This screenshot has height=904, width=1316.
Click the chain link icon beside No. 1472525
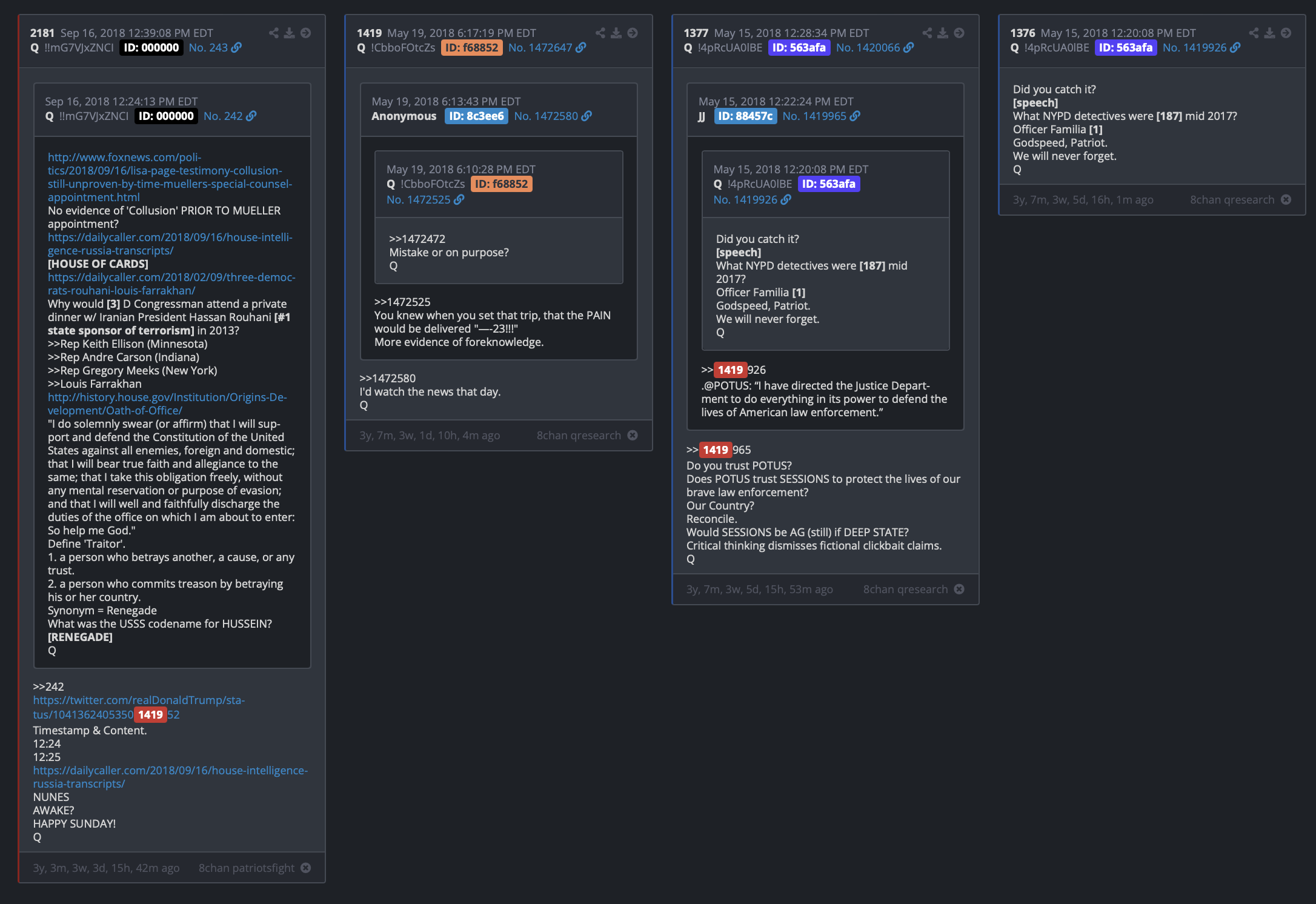click(459, 199)
